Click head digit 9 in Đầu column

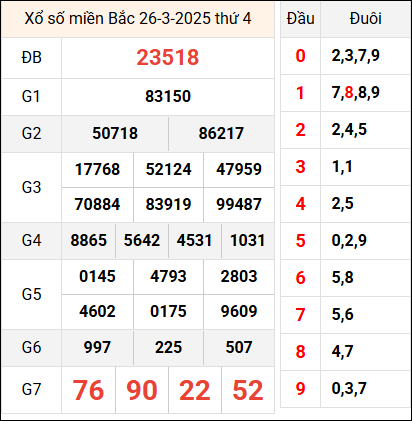pyautogui.click(x=300, y=389)
